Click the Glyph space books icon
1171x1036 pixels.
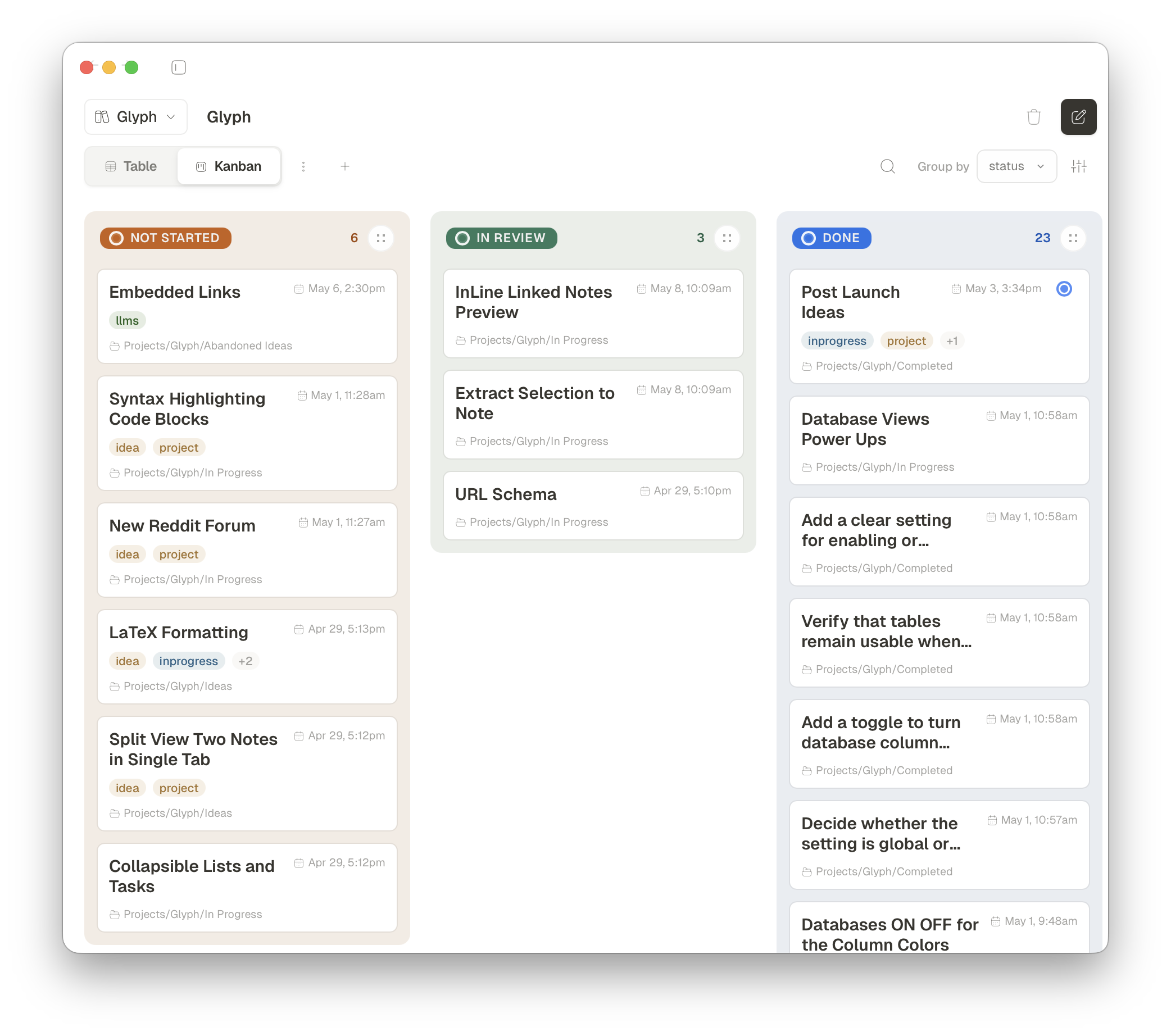[102, 117]
